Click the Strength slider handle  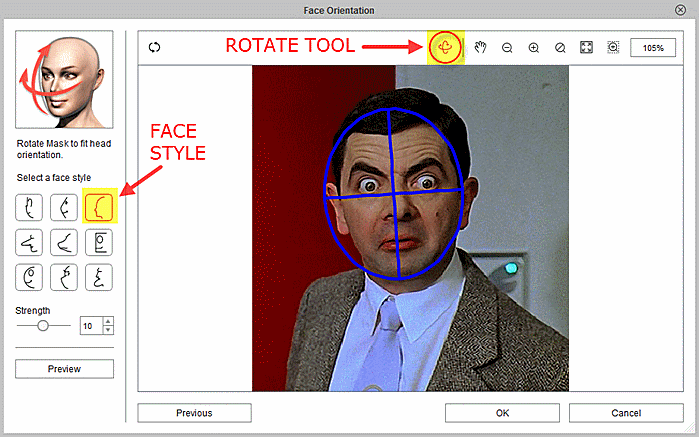(x=43, y=326)
